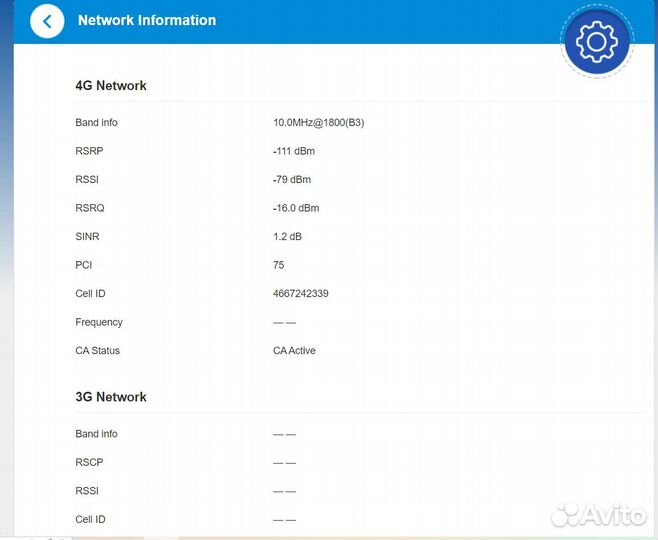658x540 pixels.
Task: Click the 3G Cell ID label
Action: [90, 519]
